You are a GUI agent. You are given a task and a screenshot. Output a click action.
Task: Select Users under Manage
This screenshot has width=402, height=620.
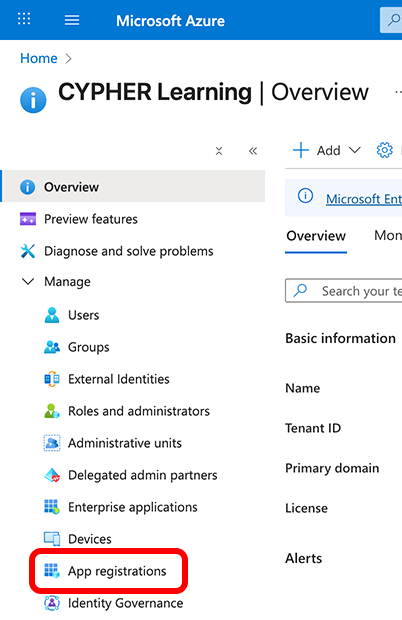83,315
